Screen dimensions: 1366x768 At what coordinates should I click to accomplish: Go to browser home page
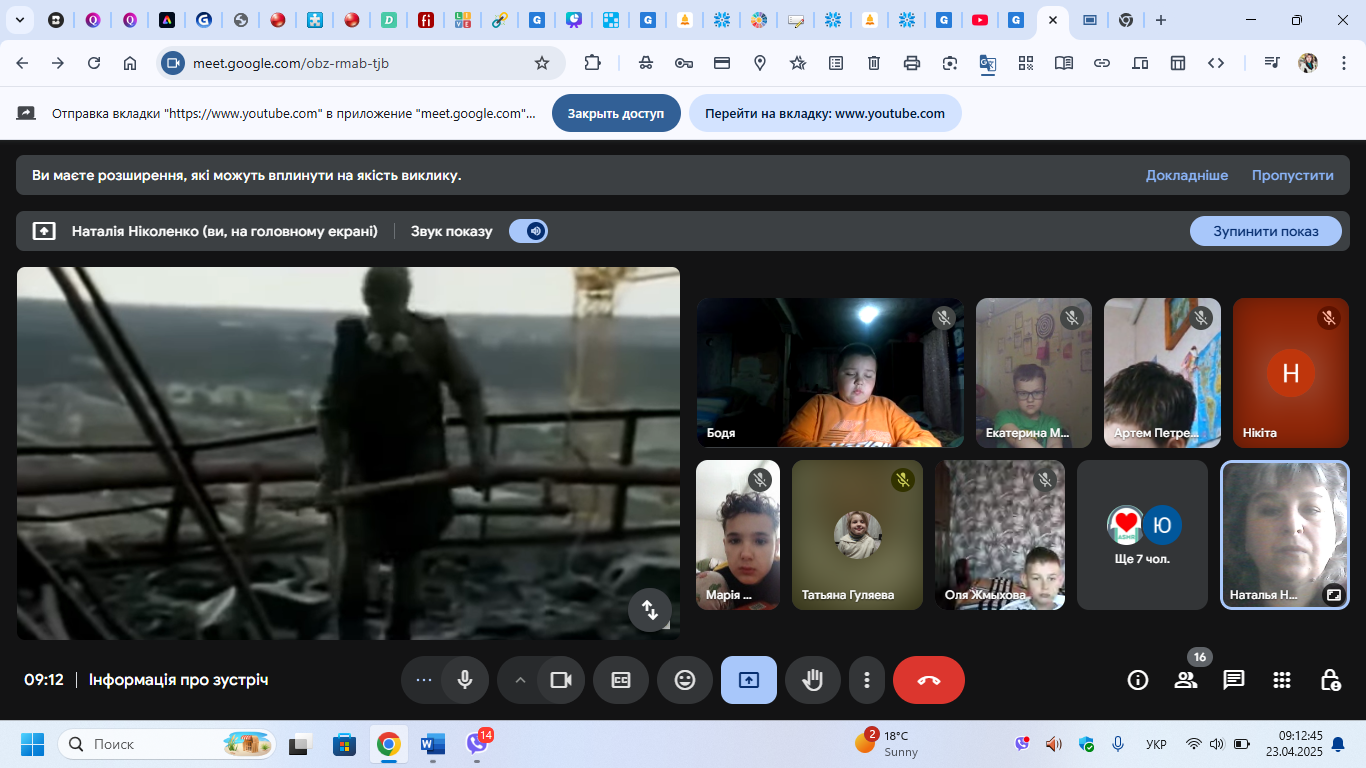130,63
